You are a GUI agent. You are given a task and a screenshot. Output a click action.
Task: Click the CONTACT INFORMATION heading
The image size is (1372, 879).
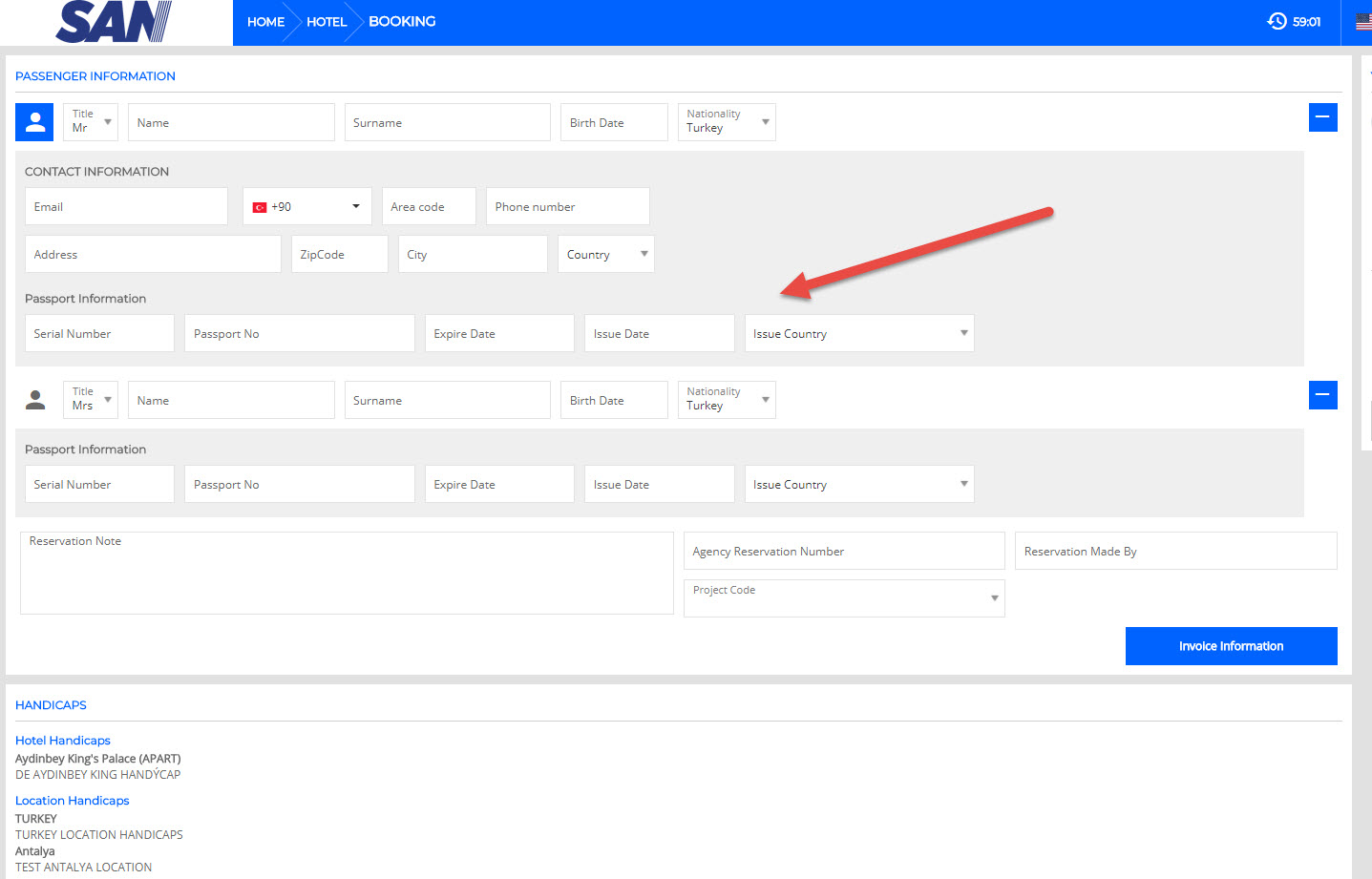coord(96,172)
